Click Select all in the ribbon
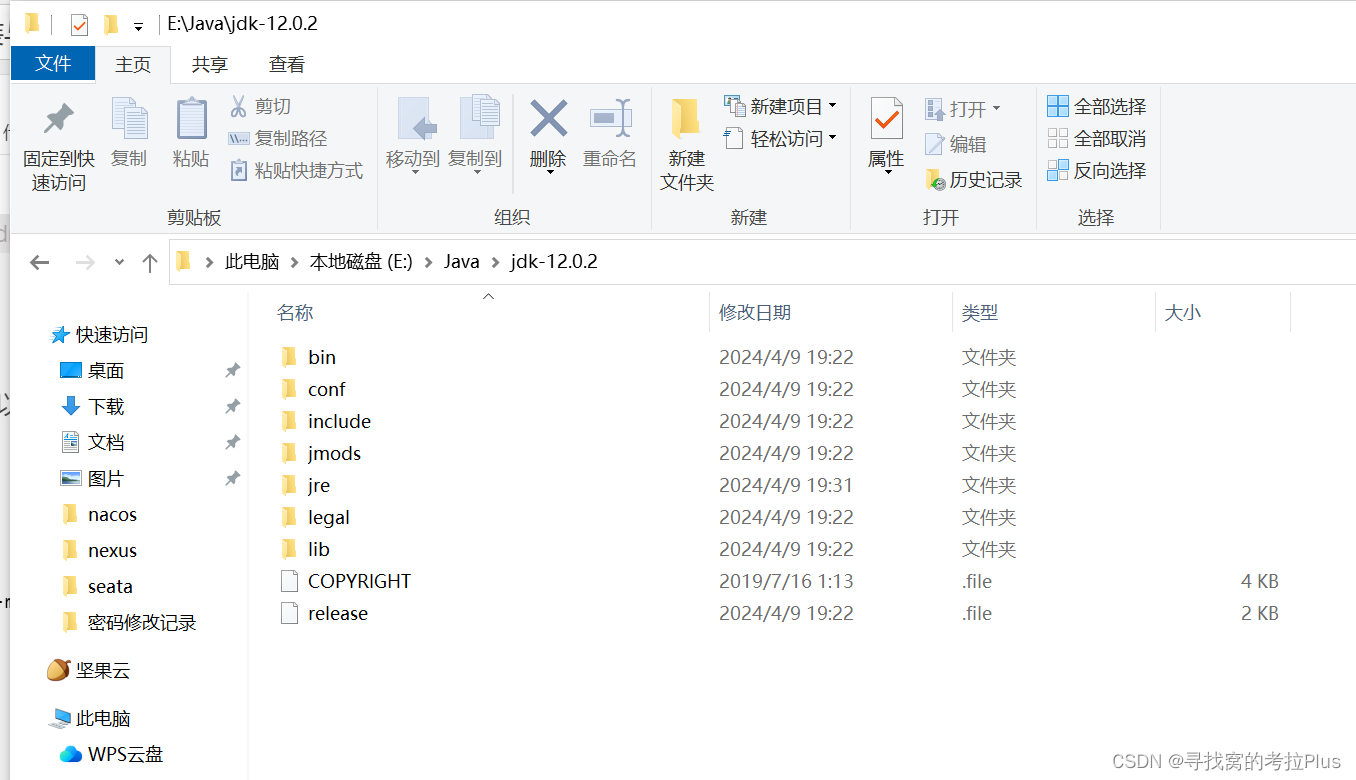The image size is (1356, 780). [1097, 106]
